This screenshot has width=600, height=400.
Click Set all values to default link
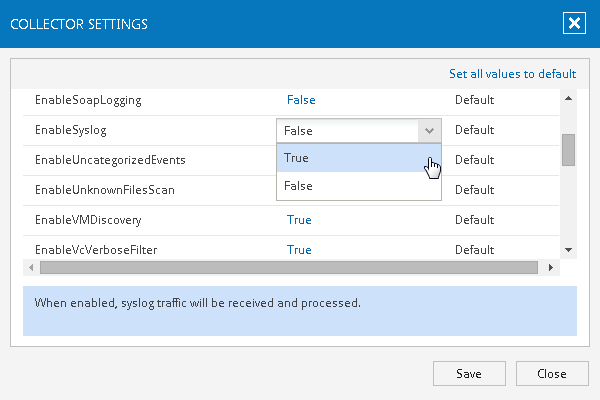[x=512, y=74]
